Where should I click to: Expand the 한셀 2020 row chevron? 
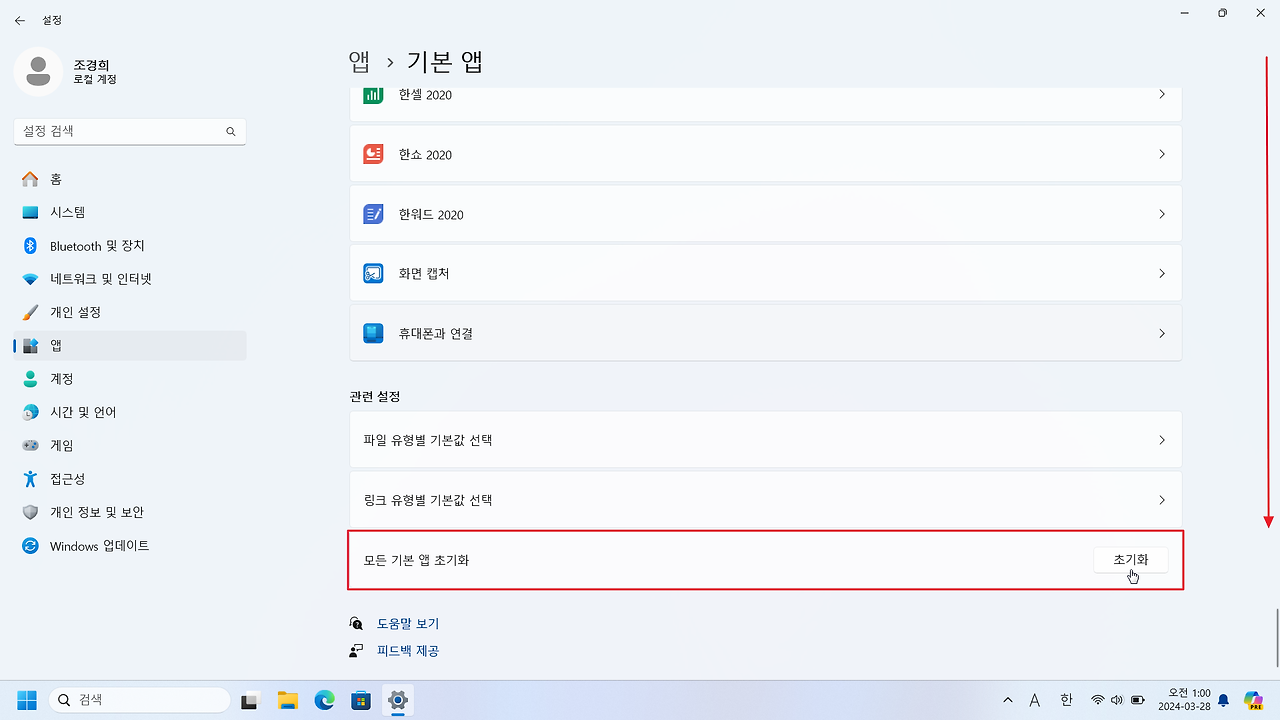tap(1162, 95)
